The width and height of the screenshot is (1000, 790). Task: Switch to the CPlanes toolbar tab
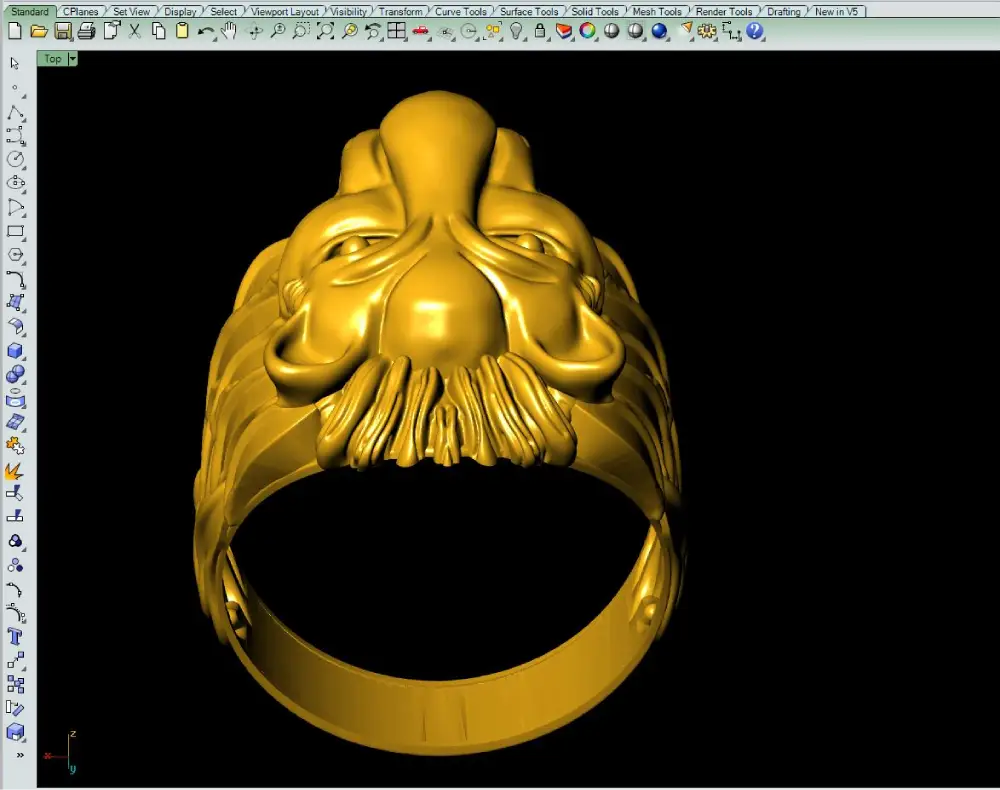click(80, 11)
